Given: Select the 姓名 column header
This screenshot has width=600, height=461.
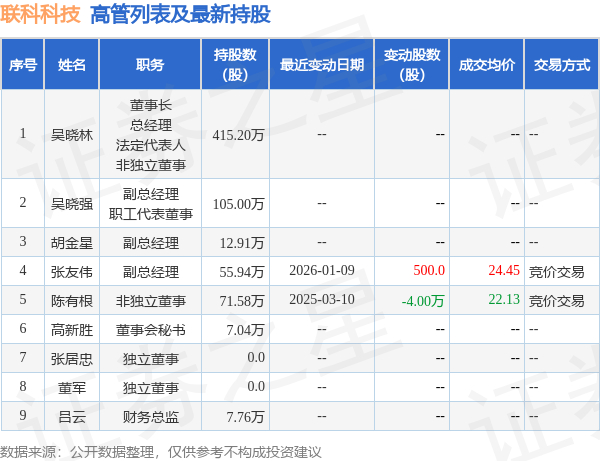Looking at the screenshot, I should pyautogui.click(x=72, y=65).
